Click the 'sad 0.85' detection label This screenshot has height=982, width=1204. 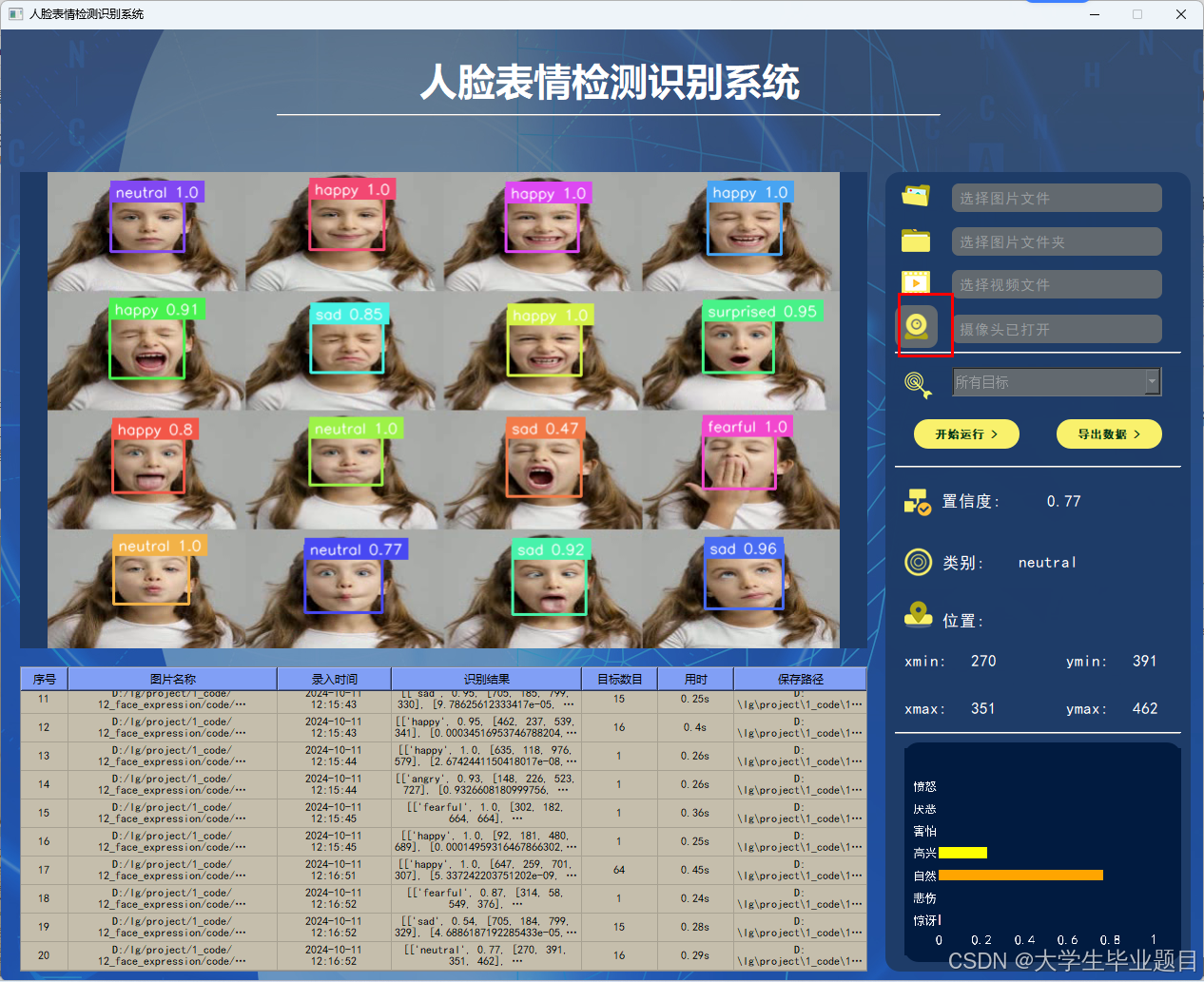tap(349, 314)
